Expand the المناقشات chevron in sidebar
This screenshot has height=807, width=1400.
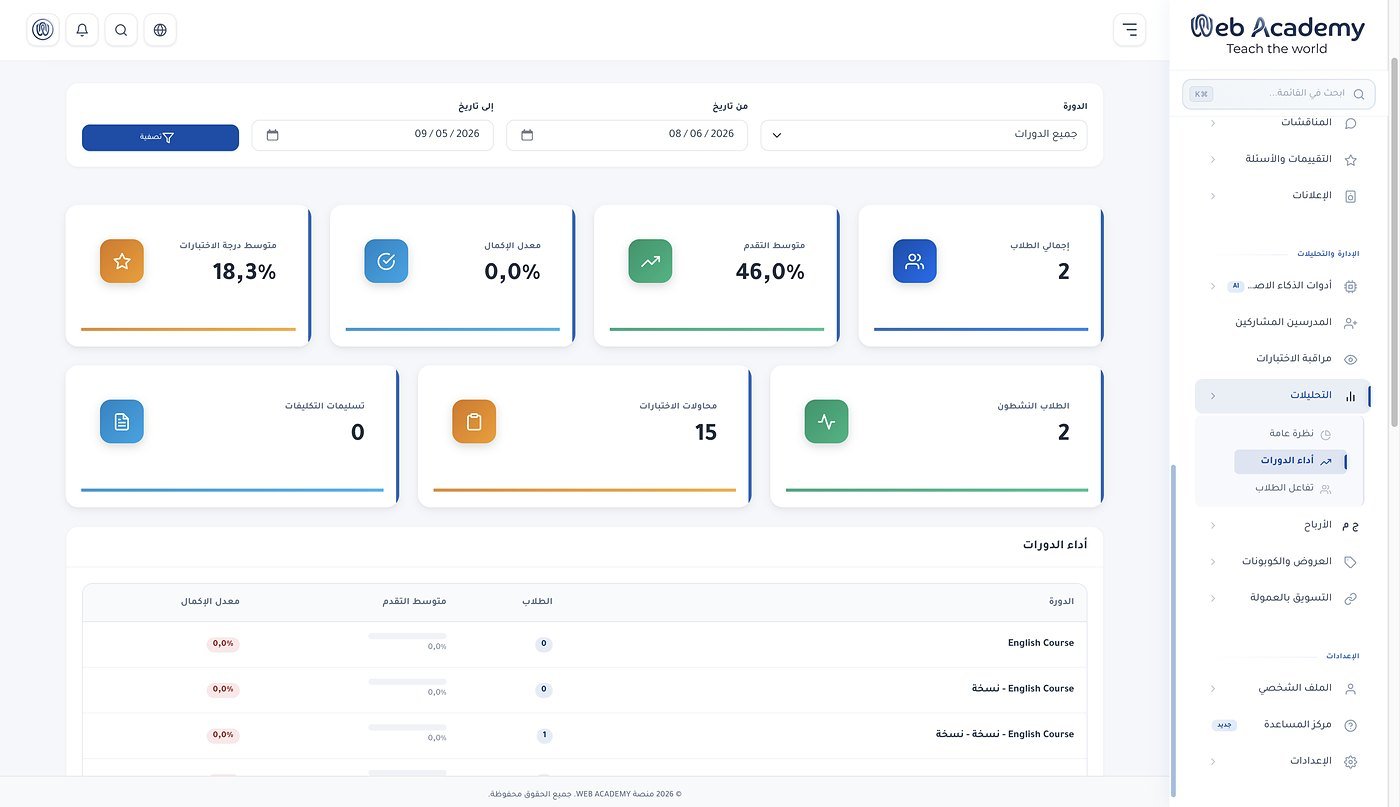tap(1213, 123)
